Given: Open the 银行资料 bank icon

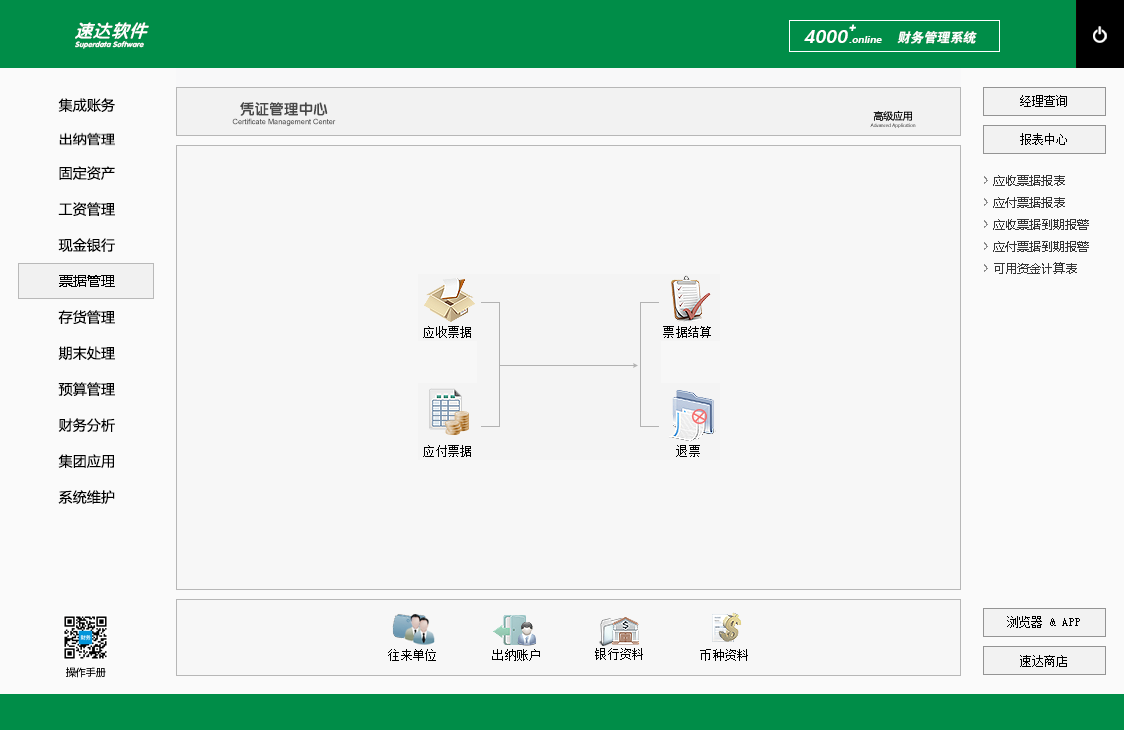Looking at the screenshot, I should (x=619, y=629).
